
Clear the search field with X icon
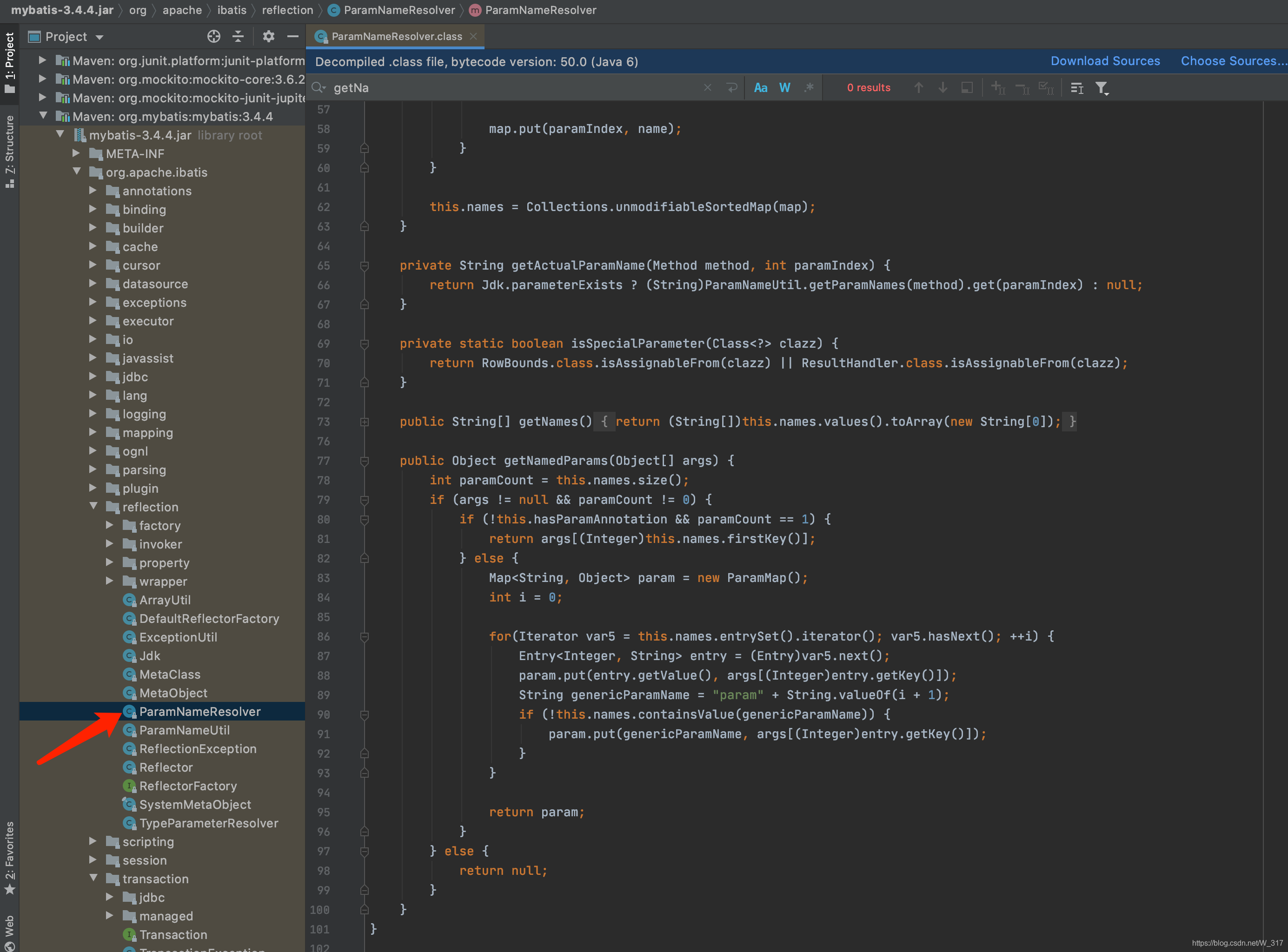[708, 87]
